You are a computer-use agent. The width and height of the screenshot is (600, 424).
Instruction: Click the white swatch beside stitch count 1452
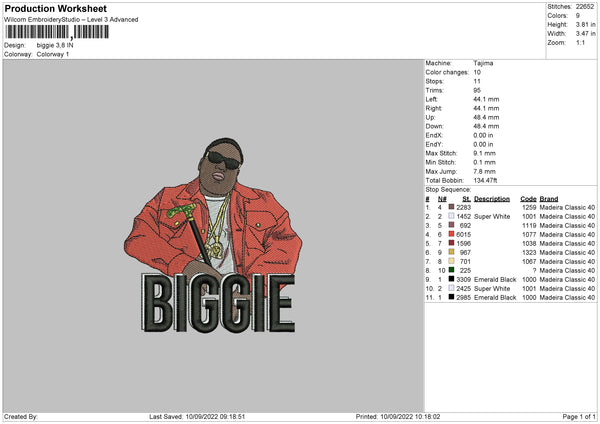point(451,216)
